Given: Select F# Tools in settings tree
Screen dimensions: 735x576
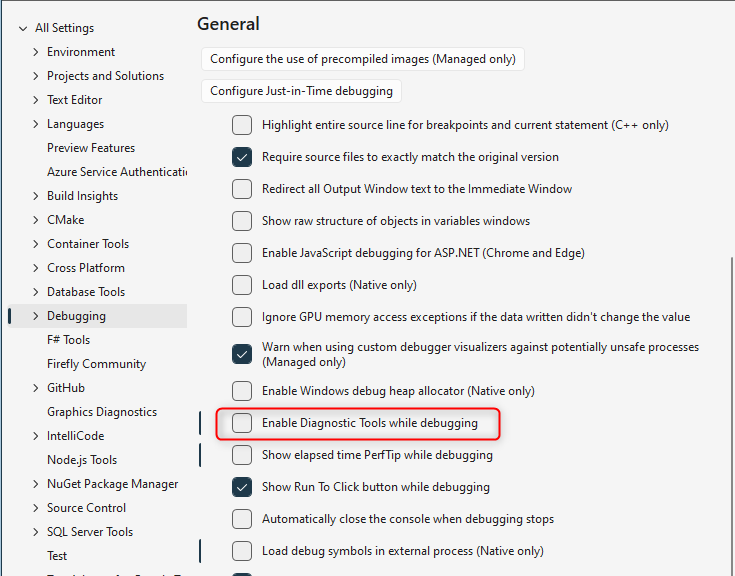Looking at the screenshot, I should 68,340.
